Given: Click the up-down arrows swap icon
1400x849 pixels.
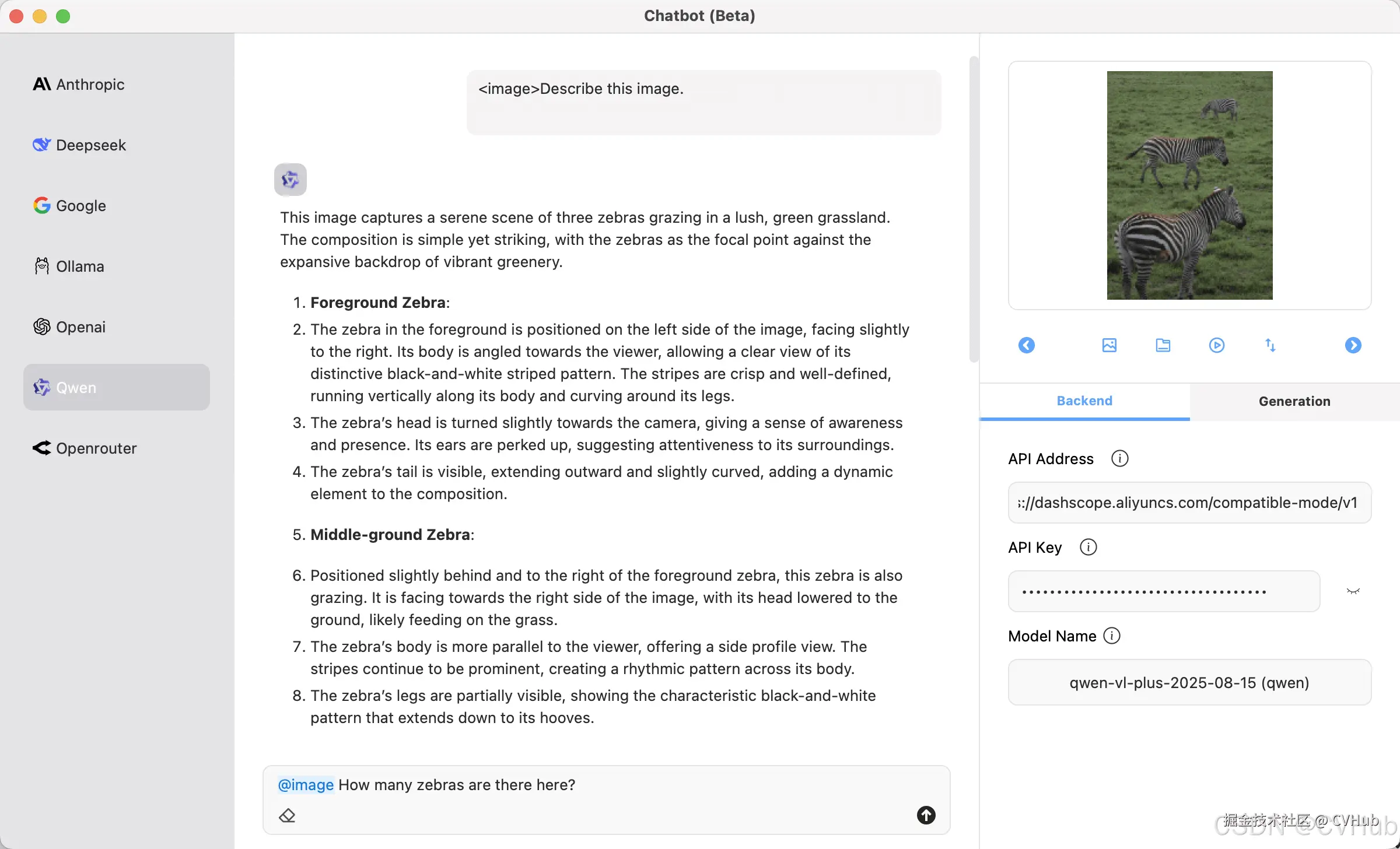Looking at the screenshot, I should click(1270, 345).
